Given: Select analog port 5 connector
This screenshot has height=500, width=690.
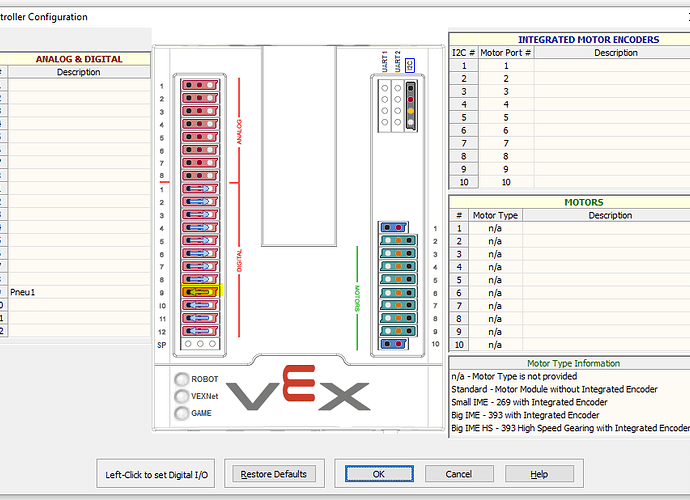Looking at the screenshot, I should pos(200,137).
